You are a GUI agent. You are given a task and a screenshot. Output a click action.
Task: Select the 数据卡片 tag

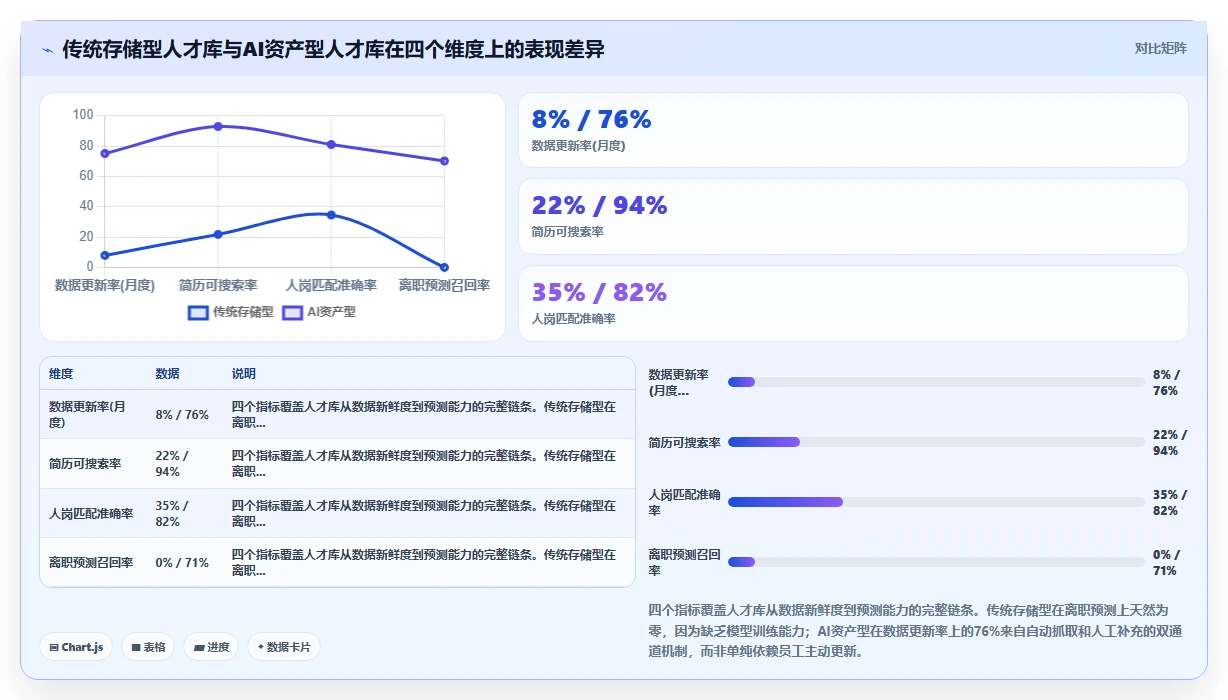pyautogui.click(x=284, y=647)
